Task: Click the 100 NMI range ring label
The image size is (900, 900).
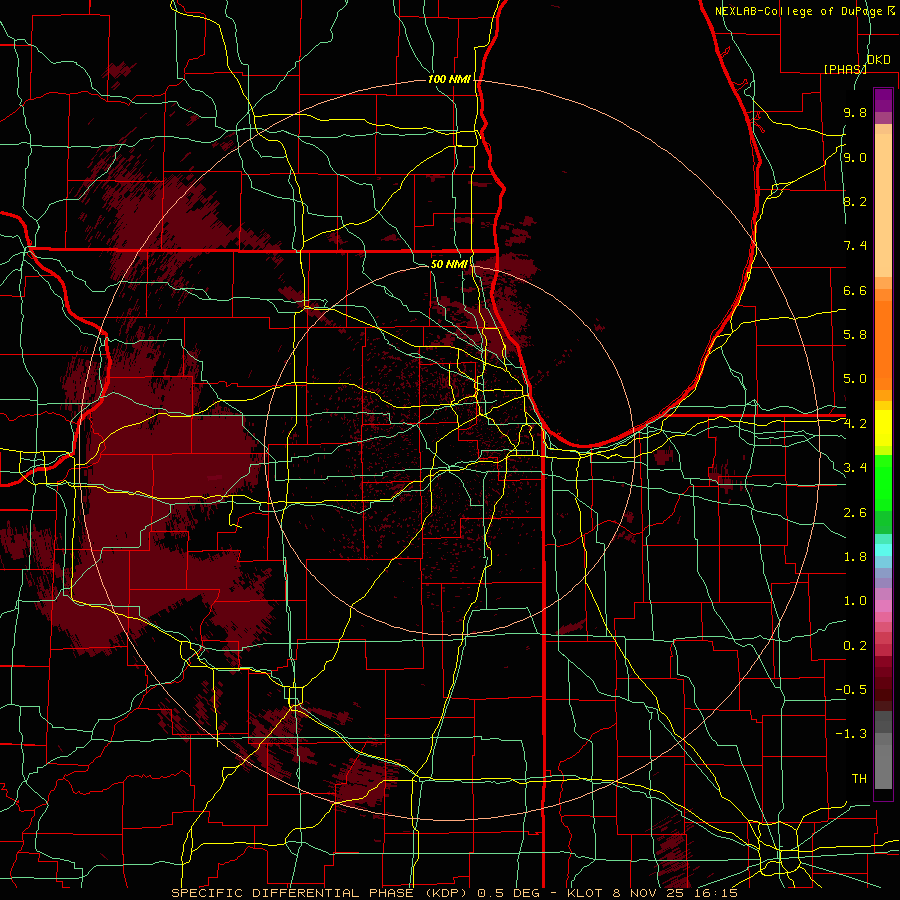Action: pyautogui.click(x=449, y=79)
